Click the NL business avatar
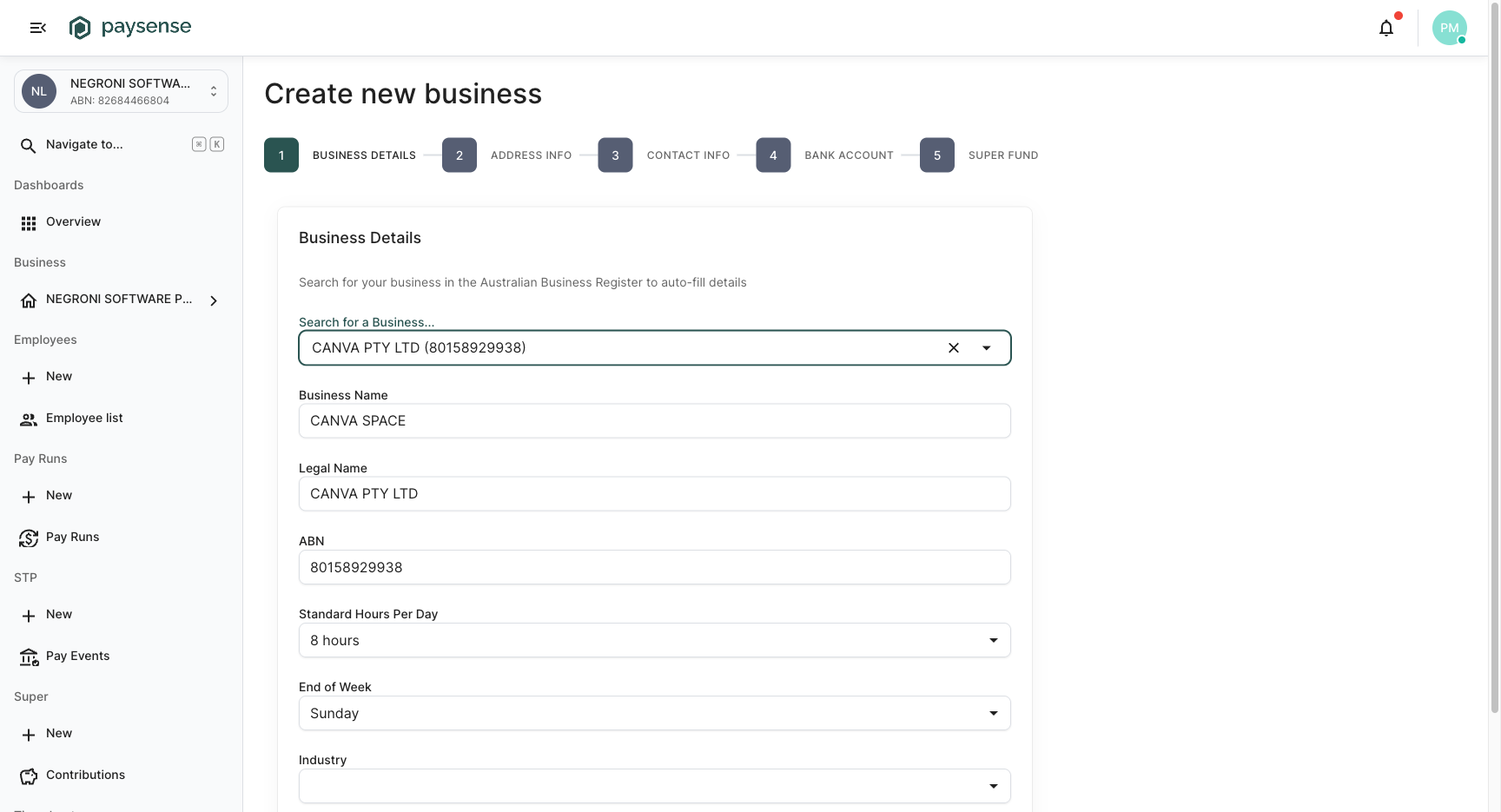The height and width of the screenshot is (812, 1501). [x=39, y=91]
